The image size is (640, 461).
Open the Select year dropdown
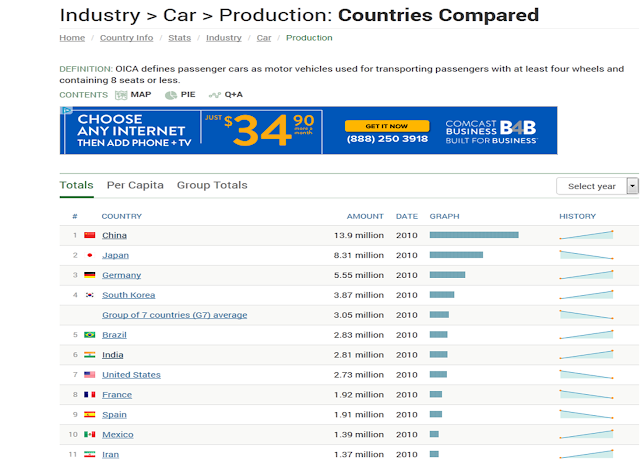pos(591,186)
